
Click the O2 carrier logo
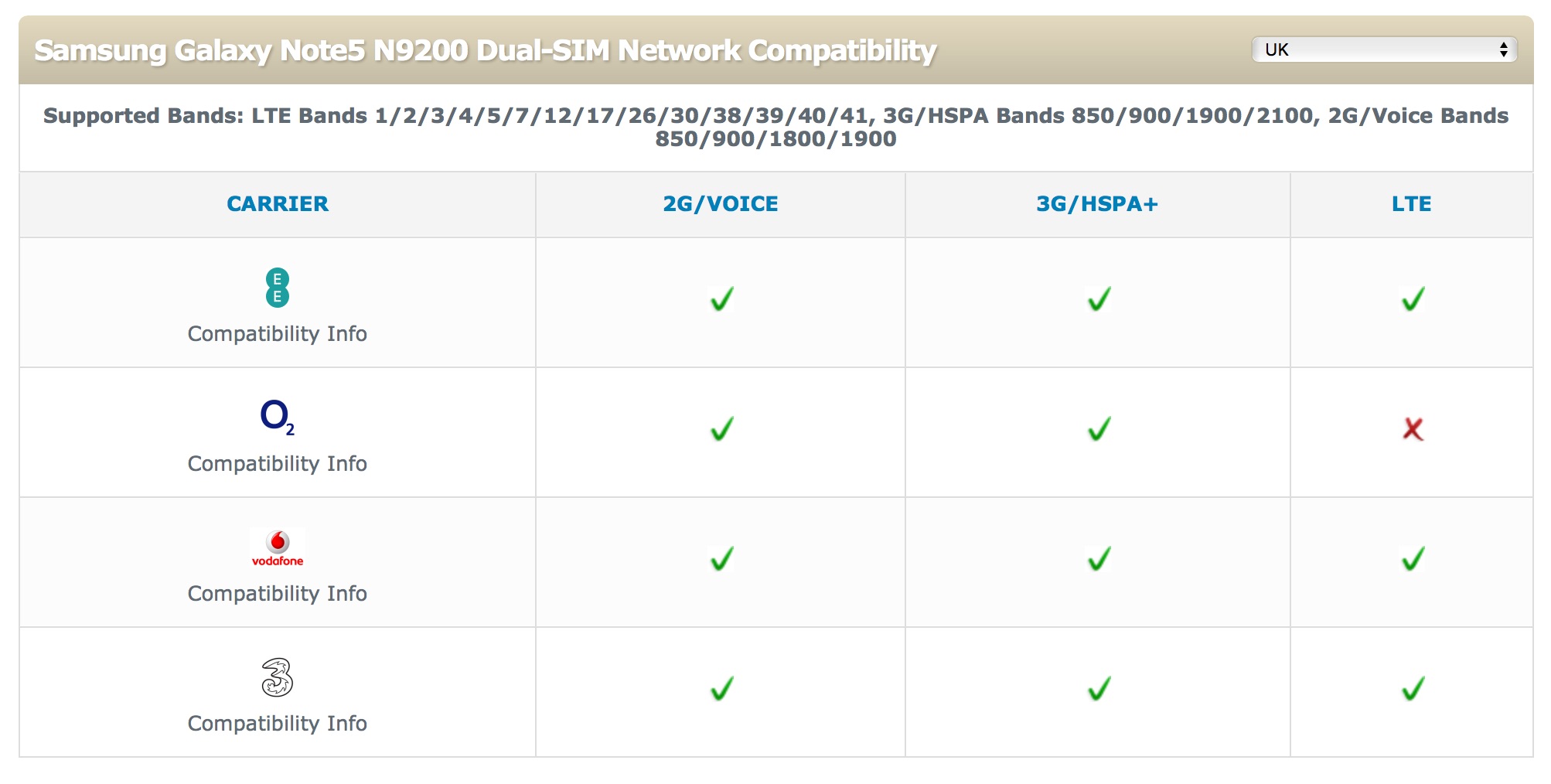(278, 417)
